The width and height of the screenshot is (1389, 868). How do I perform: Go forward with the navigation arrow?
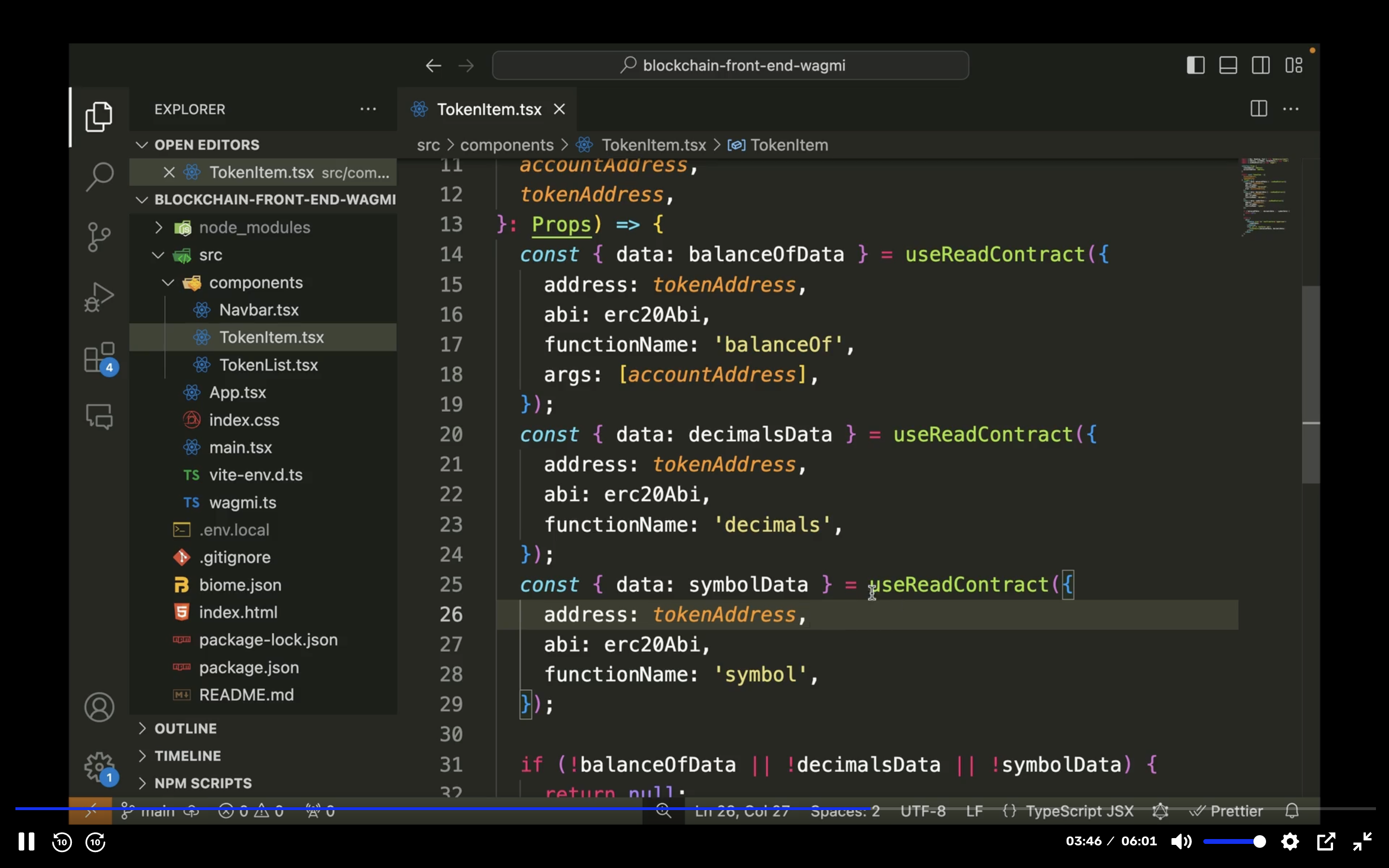click(x=466, y=66)
